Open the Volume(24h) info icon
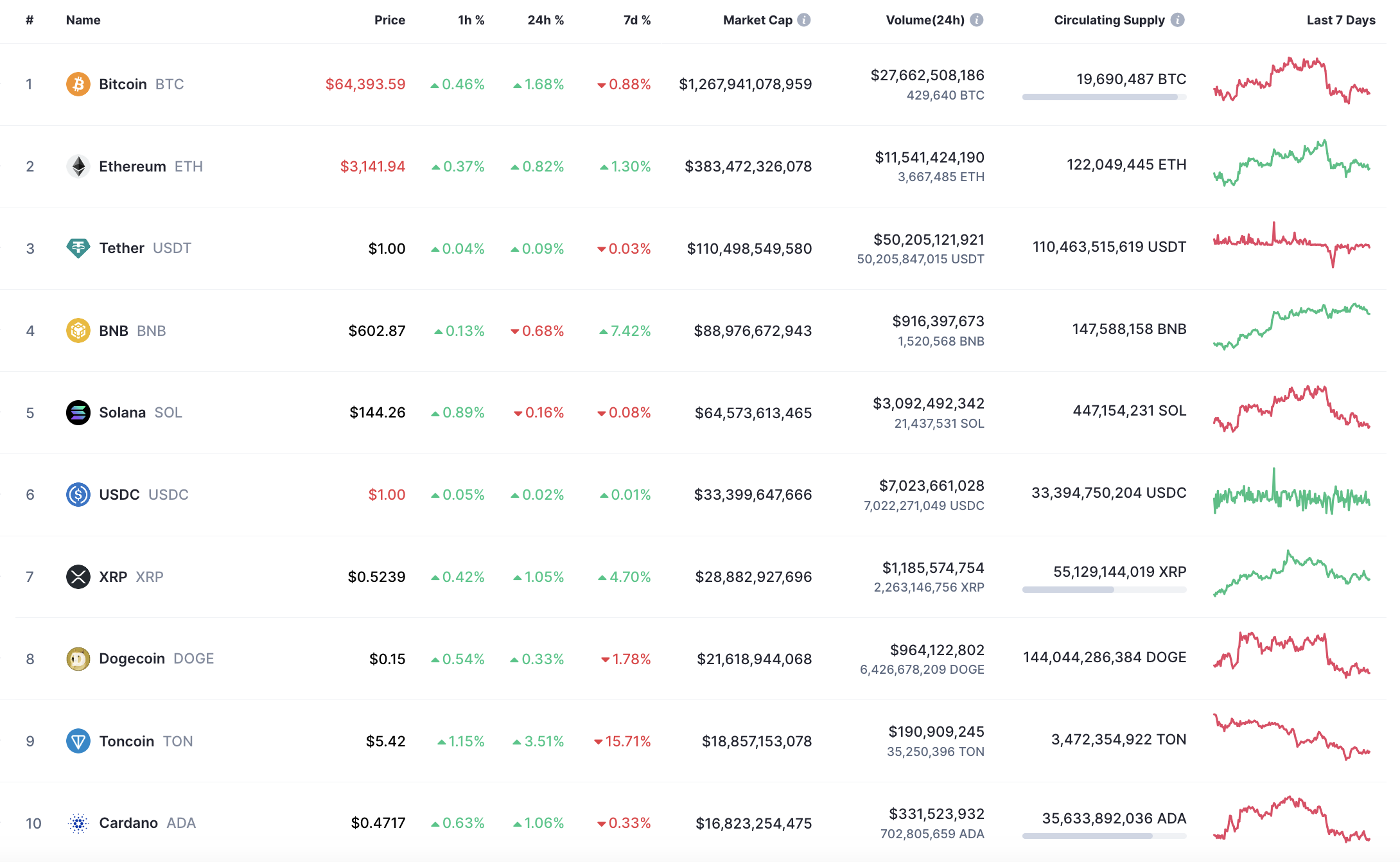This screenshot has height=862, width=1400. point(977,20)
